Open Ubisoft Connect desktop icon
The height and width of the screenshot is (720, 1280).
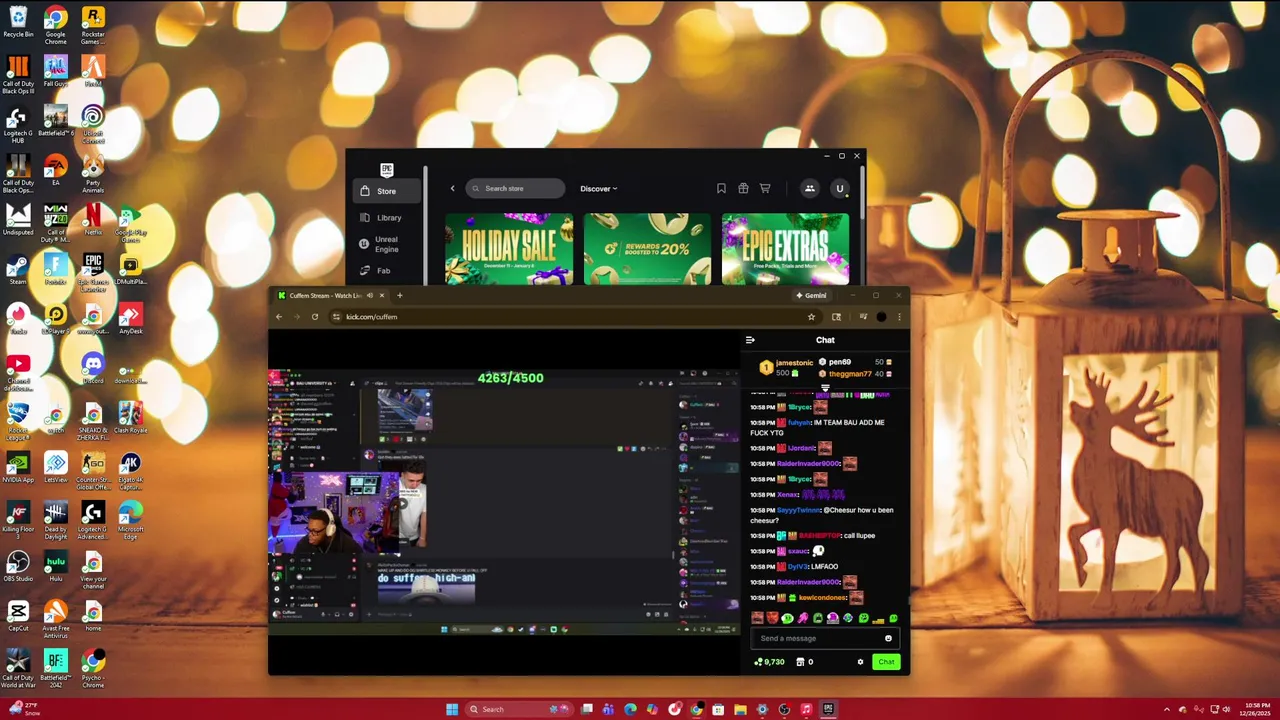click(93, 125)
